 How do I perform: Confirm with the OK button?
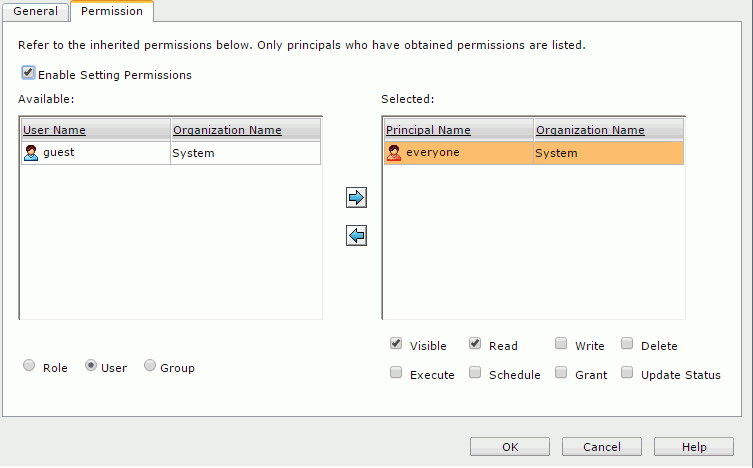pyautogui.click(x=510, y=447)
